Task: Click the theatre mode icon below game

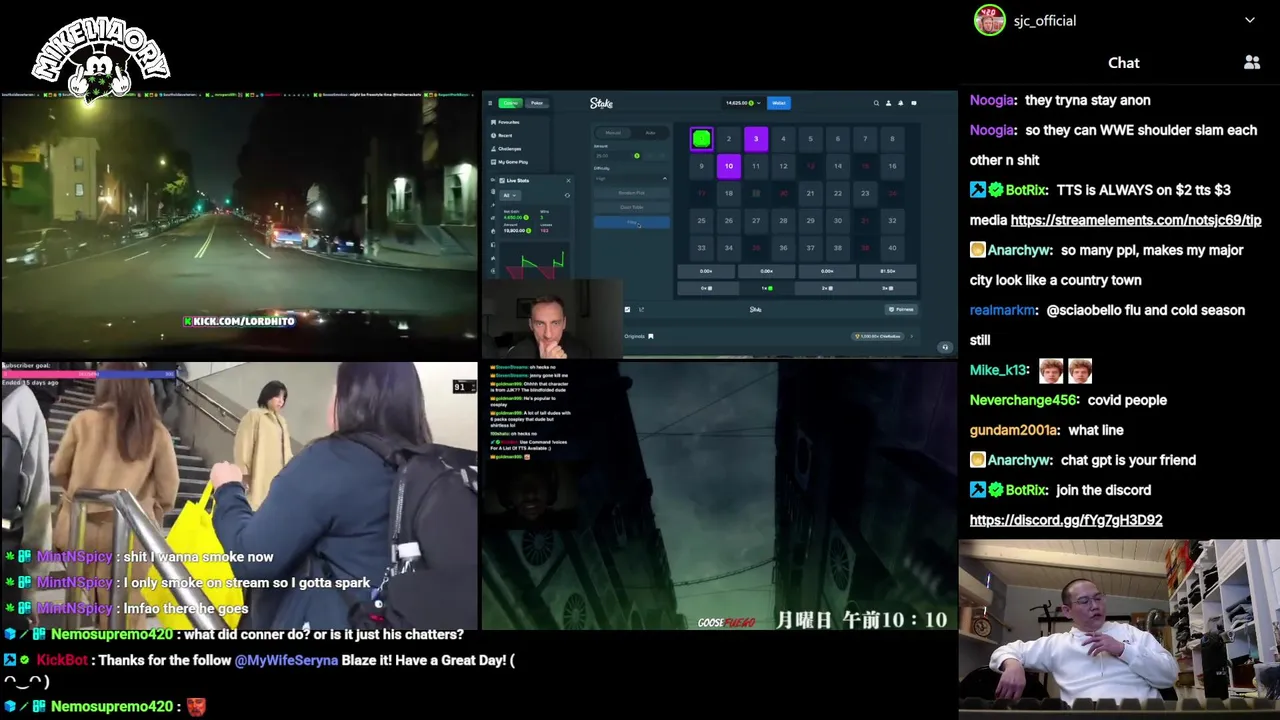Action: [x=641, y=309]
